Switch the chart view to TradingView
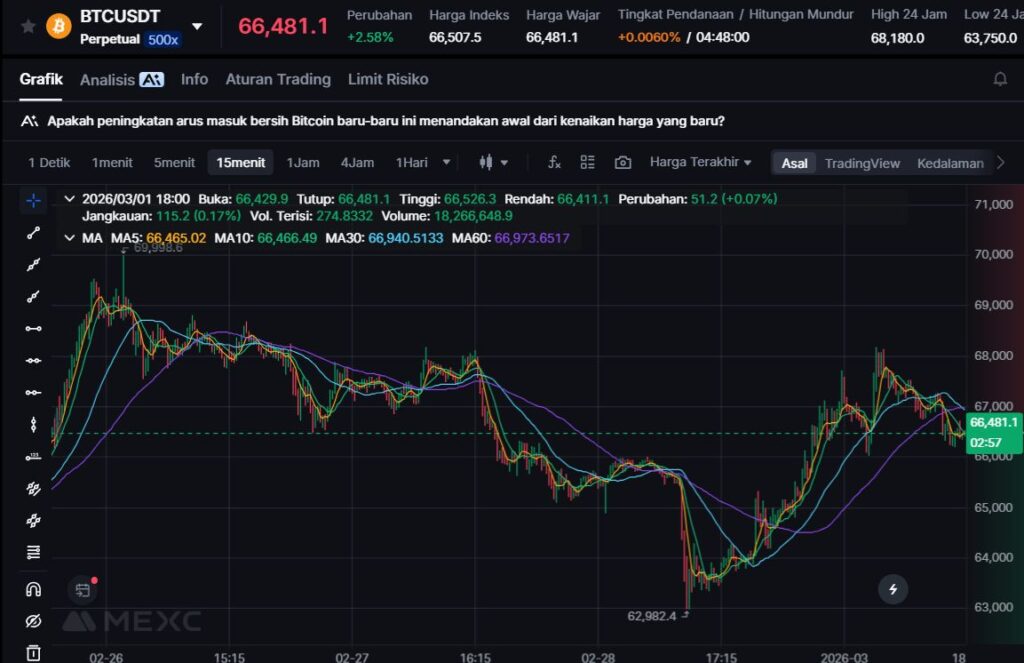This screenshot has height=663, width=1024. 862,163
